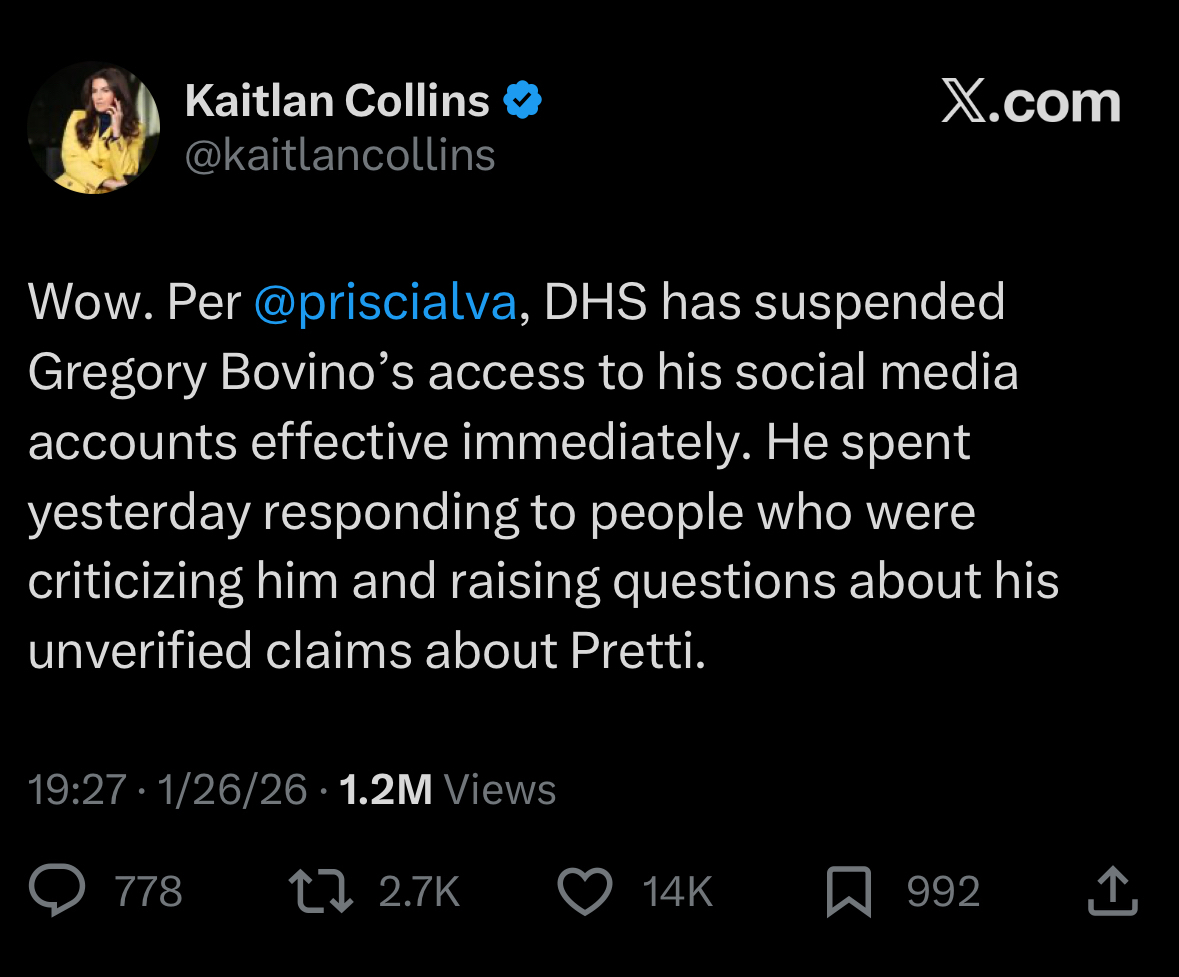View the 1.2M Views analytics

pos(447,790)
